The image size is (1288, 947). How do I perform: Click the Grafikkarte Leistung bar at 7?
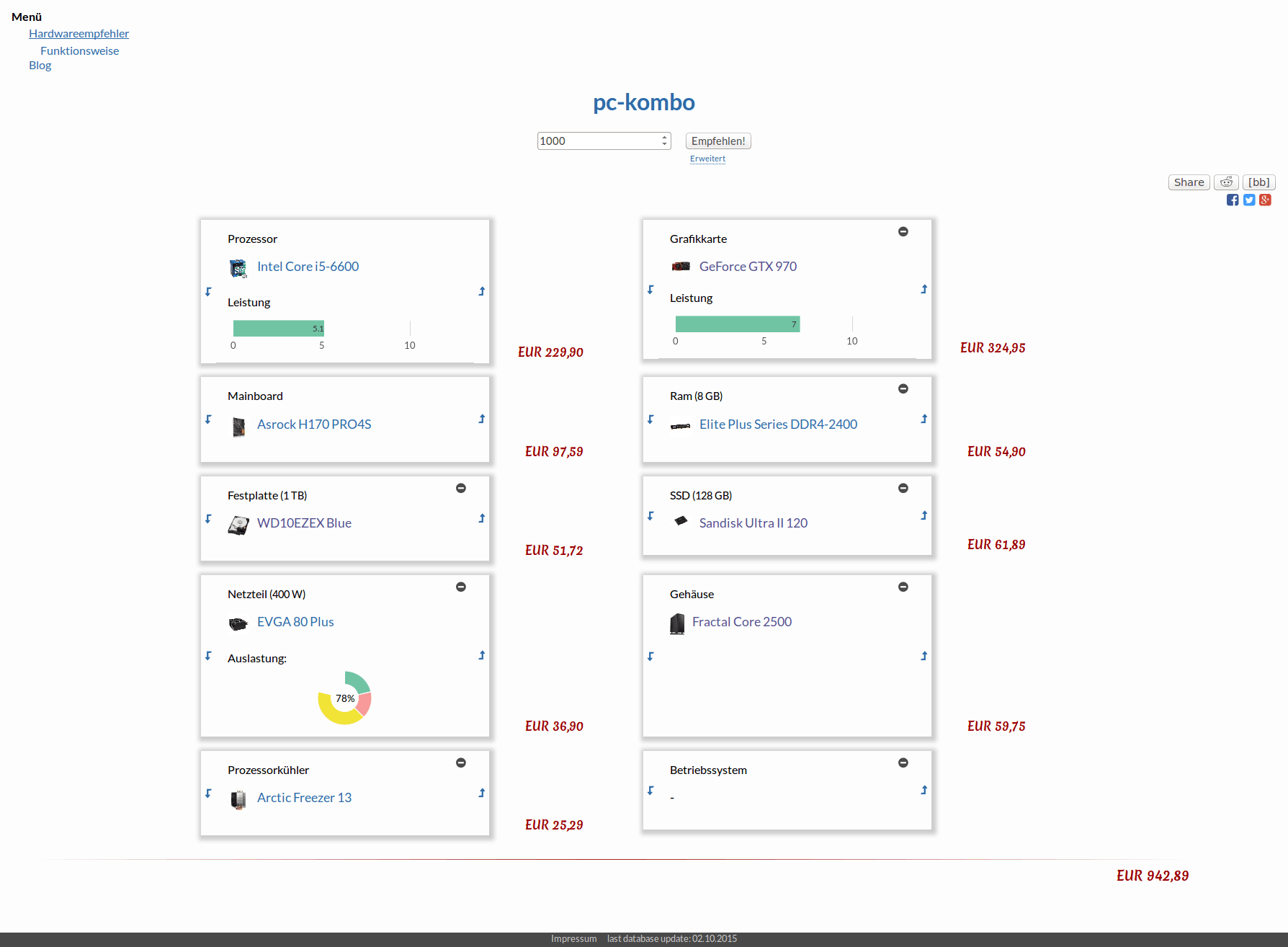pos(738,324)
